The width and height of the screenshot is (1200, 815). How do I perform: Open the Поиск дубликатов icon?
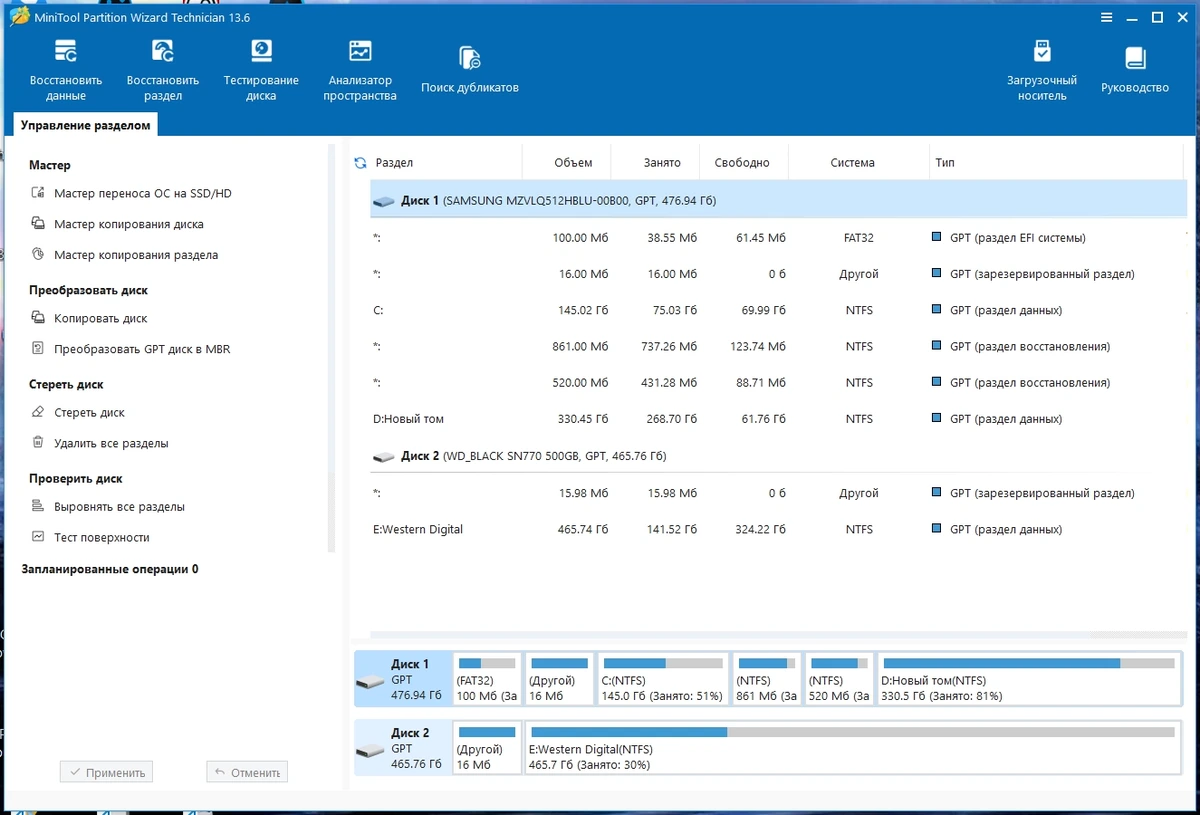tap(469, 58)
